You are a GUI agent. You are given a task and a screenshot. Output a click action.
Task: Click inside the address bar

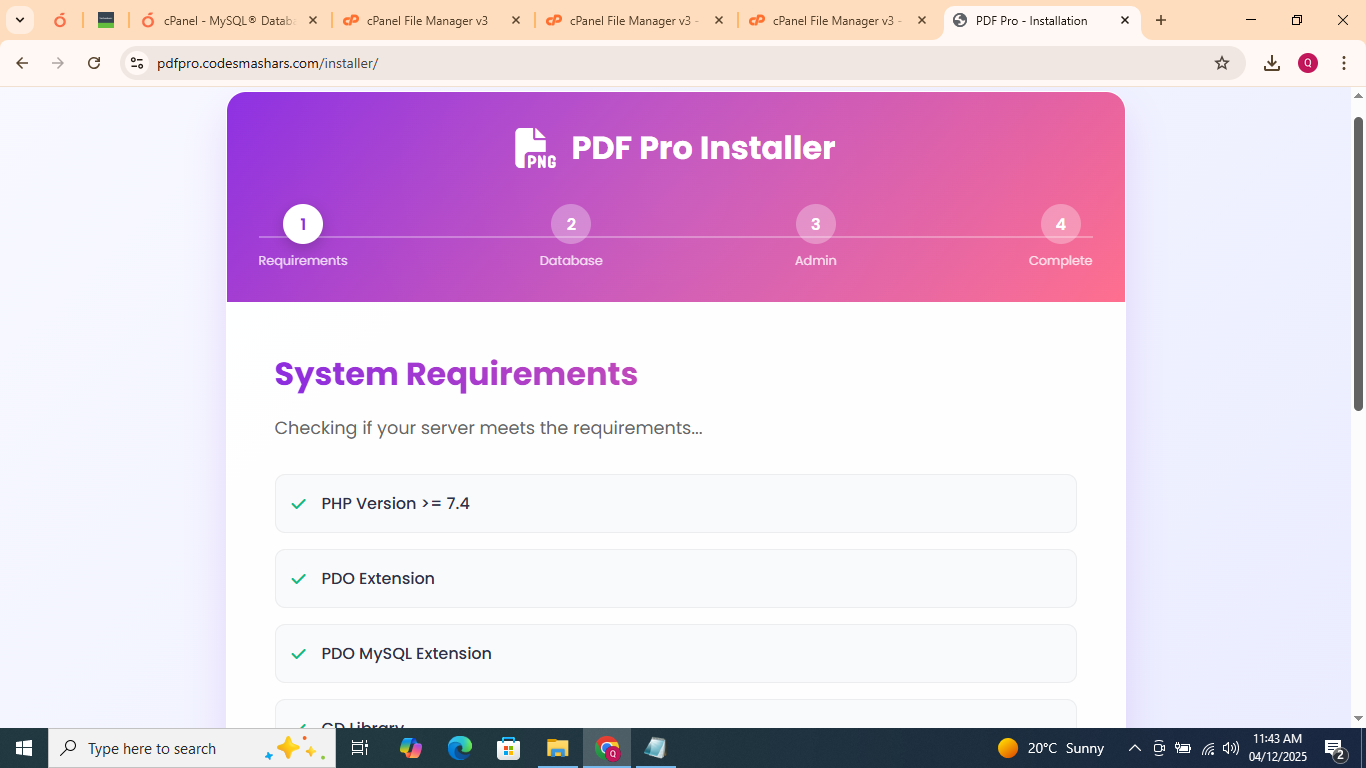[x=600, y=62]
